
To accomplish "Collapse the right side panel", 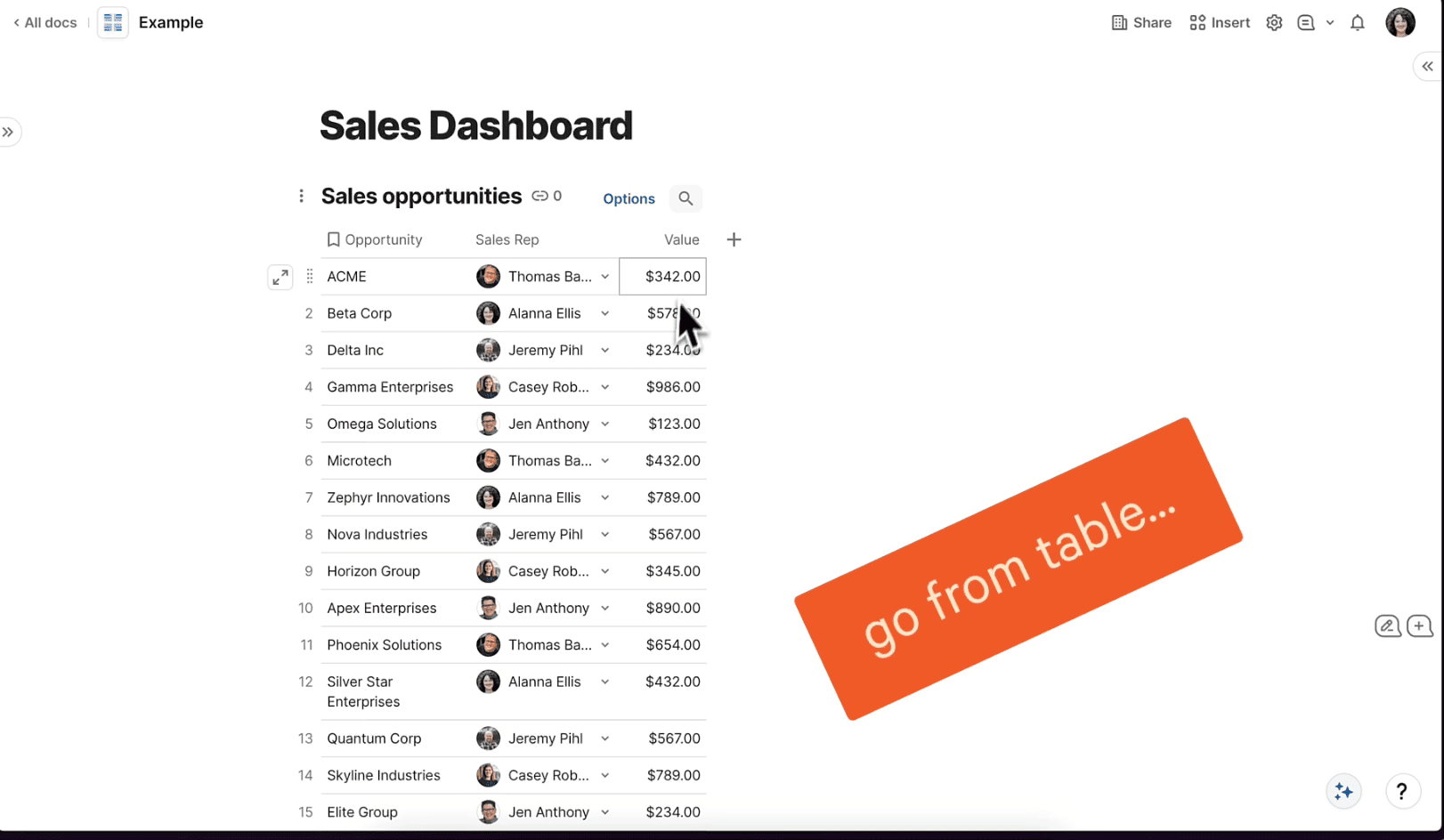I will [1427, 67].
